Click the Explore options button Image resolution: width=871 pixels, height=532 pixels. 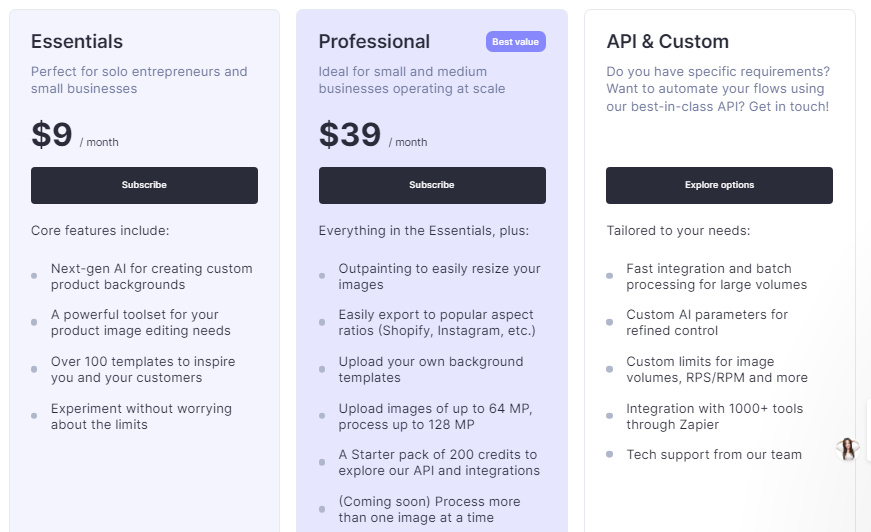pos(719,185)
